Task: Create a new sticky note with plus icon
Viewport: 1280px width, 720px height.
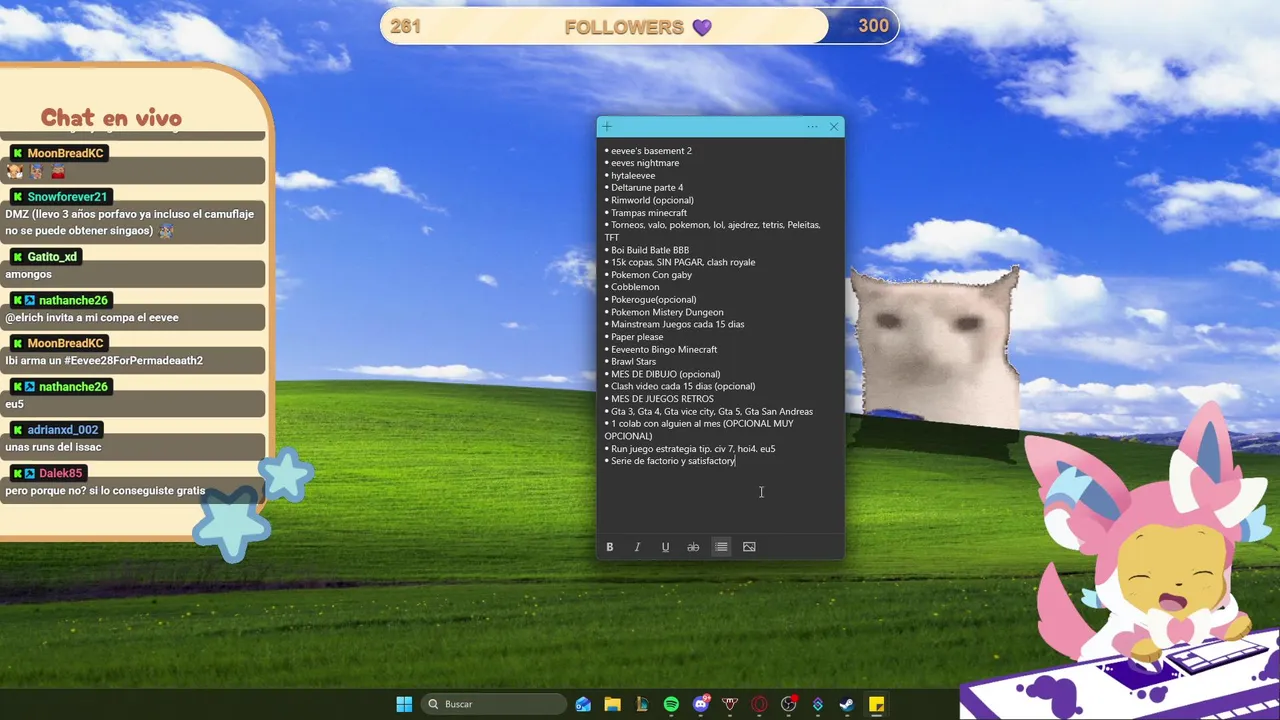Action: point(607,127)
